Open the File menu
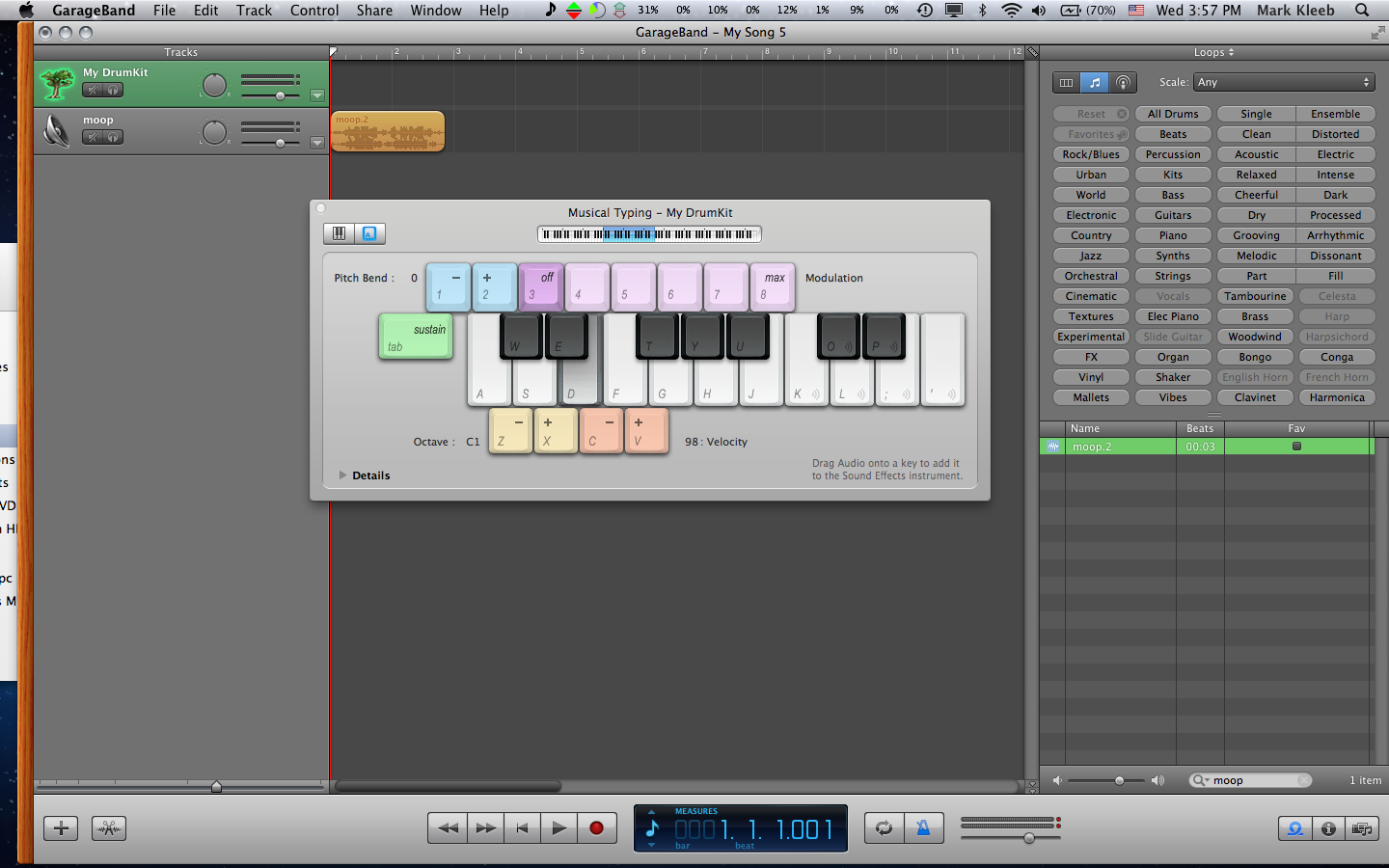1389x868 pixels. (x=164, y=11)
